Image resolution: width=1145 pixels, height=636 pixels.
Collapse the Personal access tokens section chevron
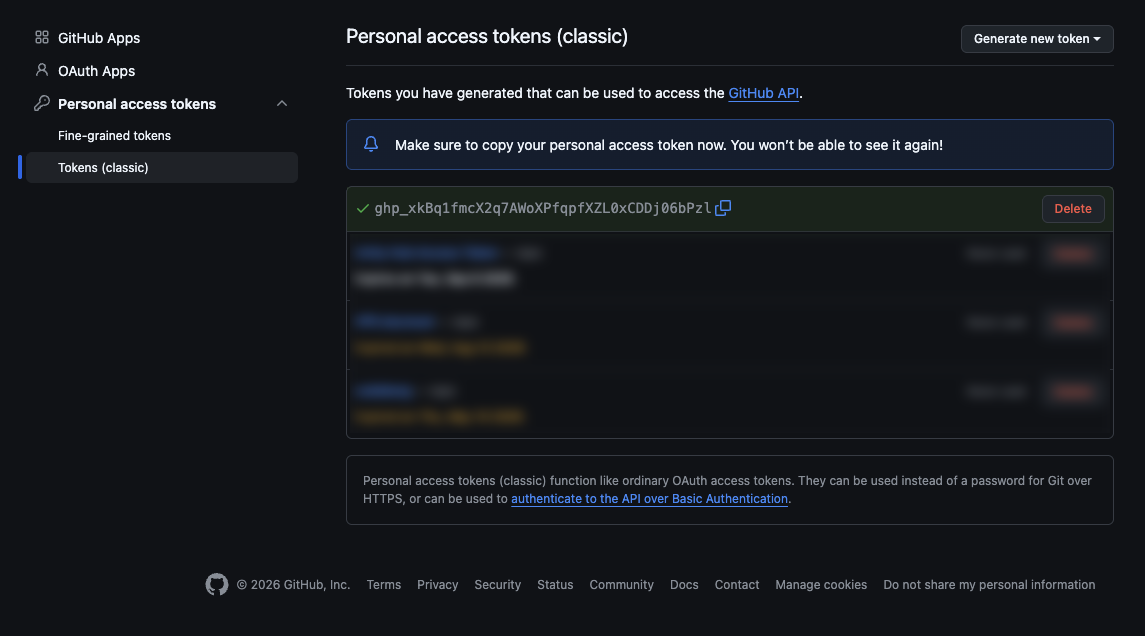(282, 104)
